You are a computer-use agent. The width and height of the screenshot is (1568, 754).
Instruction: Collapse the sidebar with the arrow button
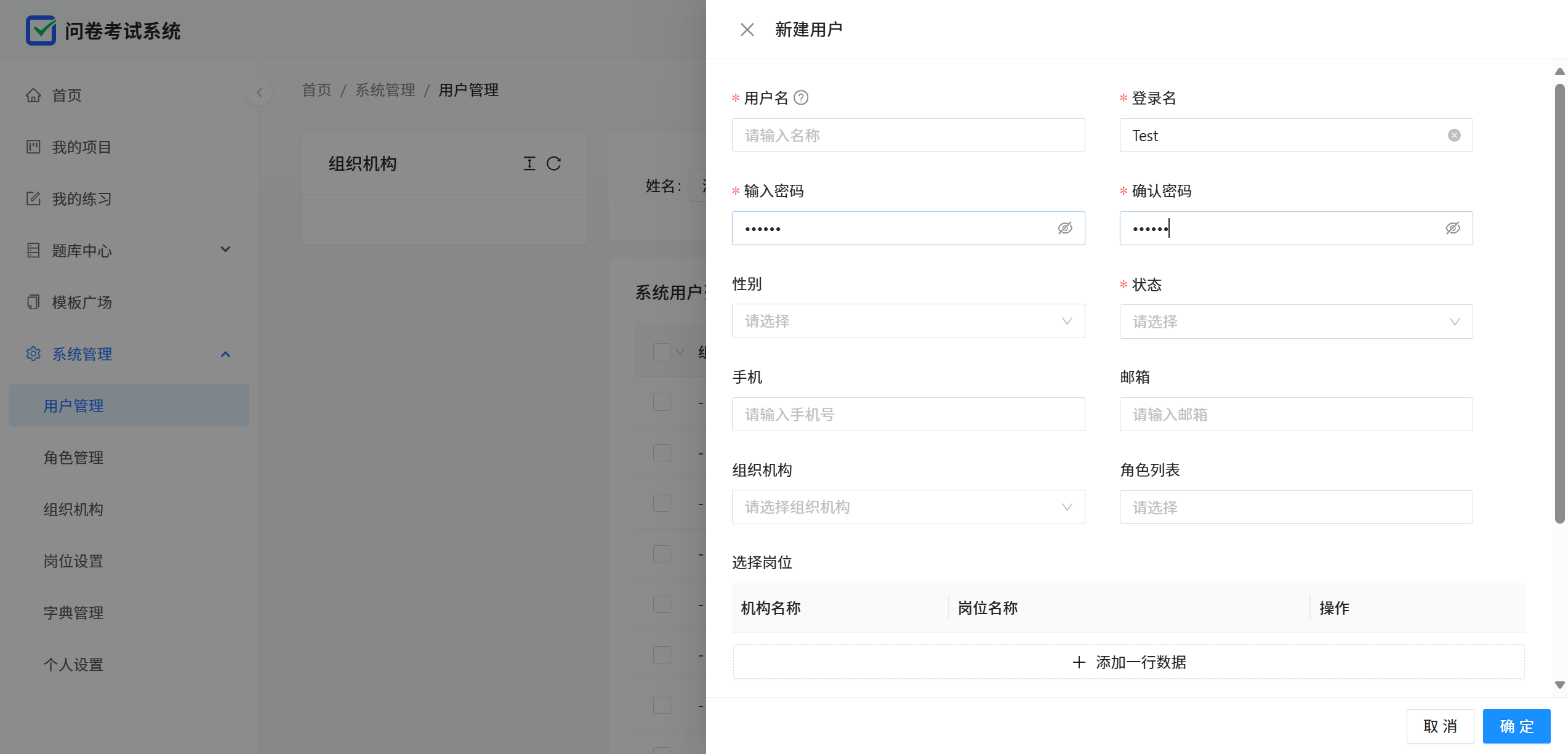259,92
